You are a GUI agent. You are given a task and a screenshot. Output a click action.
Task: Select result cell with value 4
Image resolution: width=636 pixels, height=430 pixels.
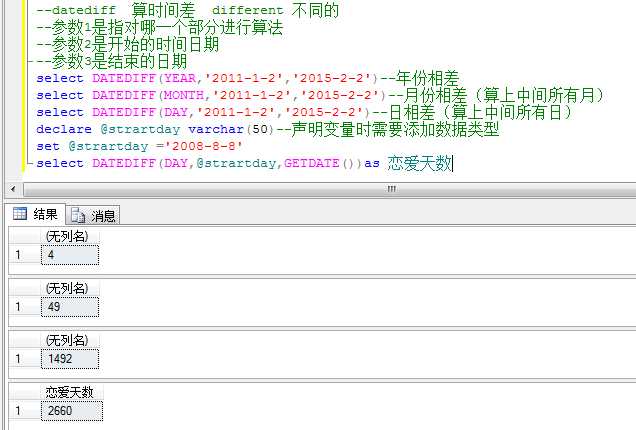(x=70, y=255)
